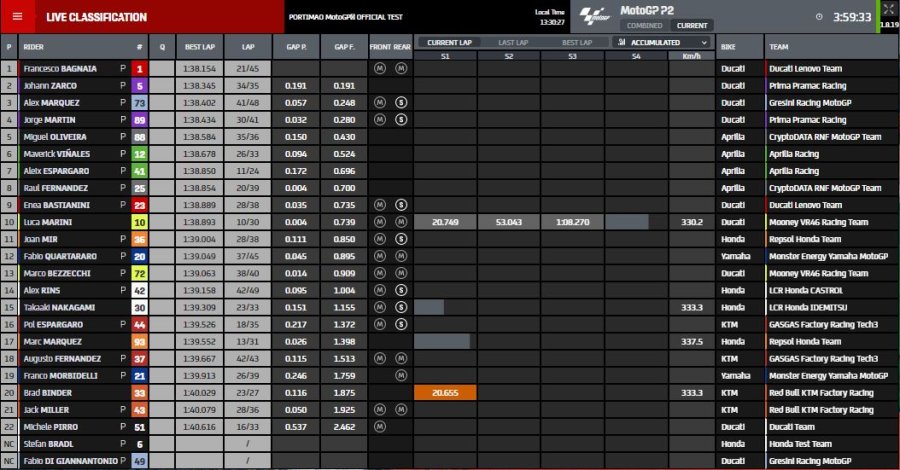
Task: Click the Red Bull KTM team in Miller's row
Action: 821,410
